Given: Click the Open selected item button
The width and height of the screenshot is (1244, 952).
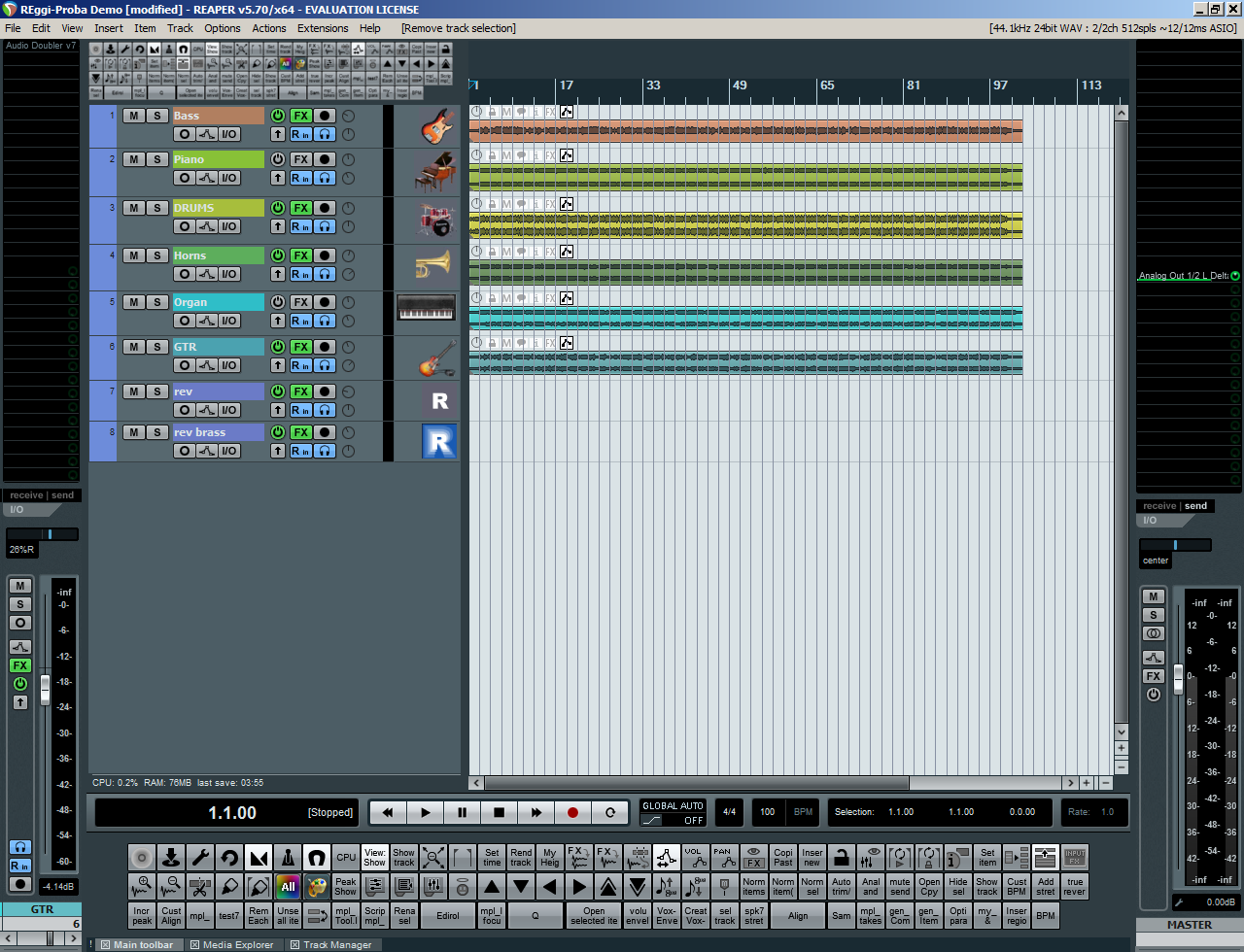Looking at the screenshot, I should click(594, 915).
